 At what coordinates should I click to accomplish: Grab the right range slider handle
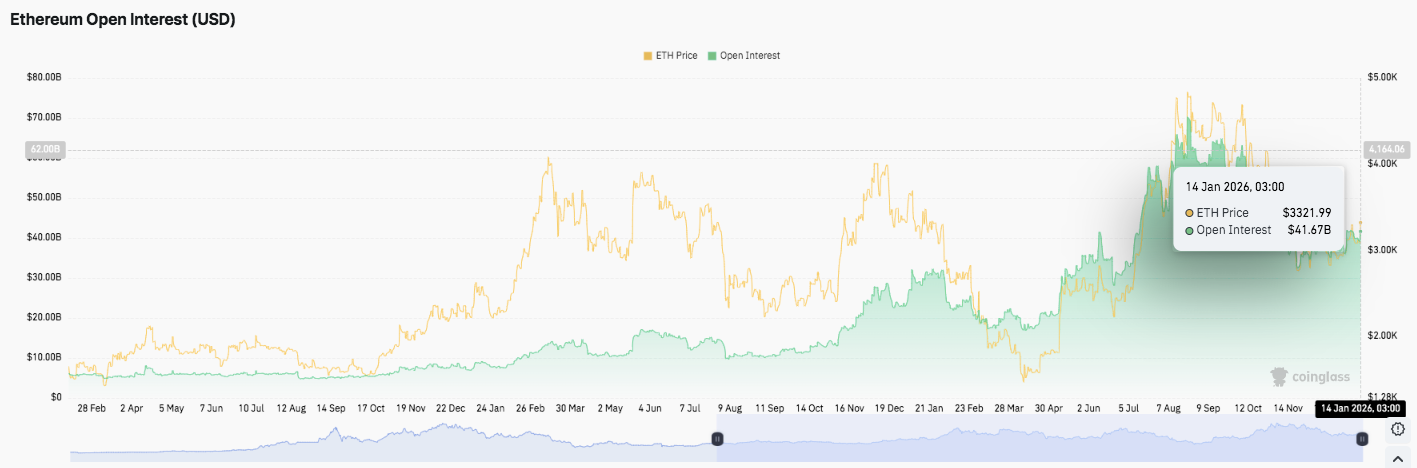pyautogui.click(x=1361, y=439)
